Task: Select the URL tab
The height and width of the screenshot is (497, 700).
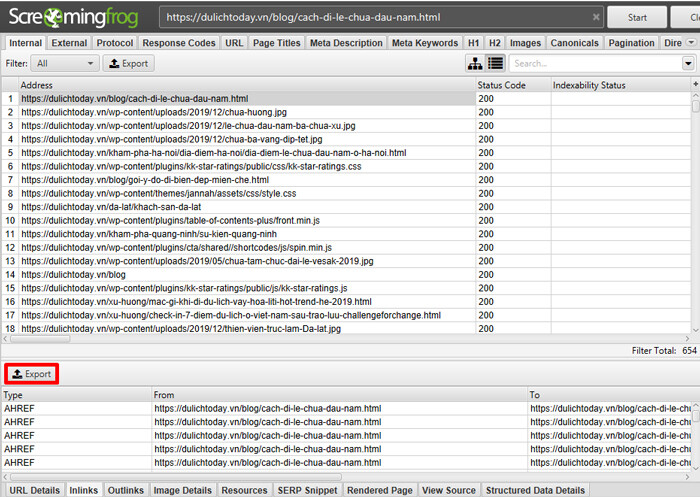Action: (234, 43)
